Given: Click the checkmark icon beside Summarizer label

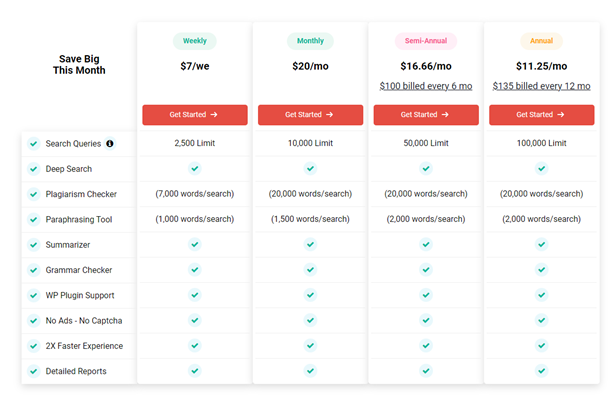Looking at the screenshot, I should (34, 245).
